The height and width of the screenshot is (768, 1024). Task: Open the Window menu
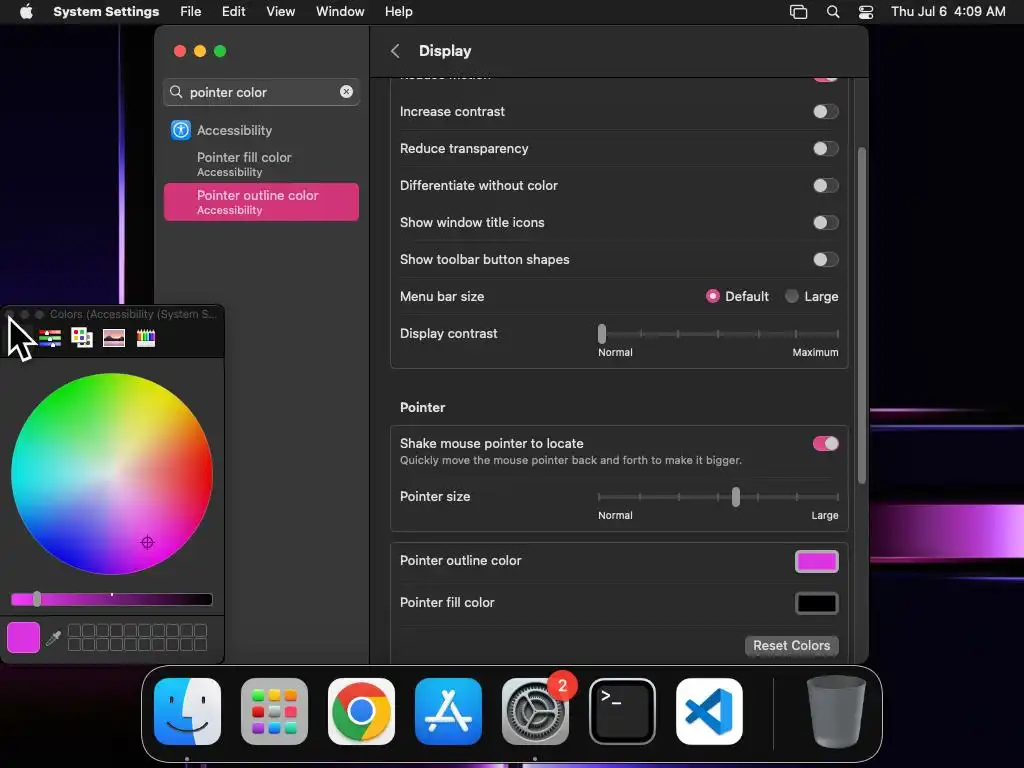(340, 12)
